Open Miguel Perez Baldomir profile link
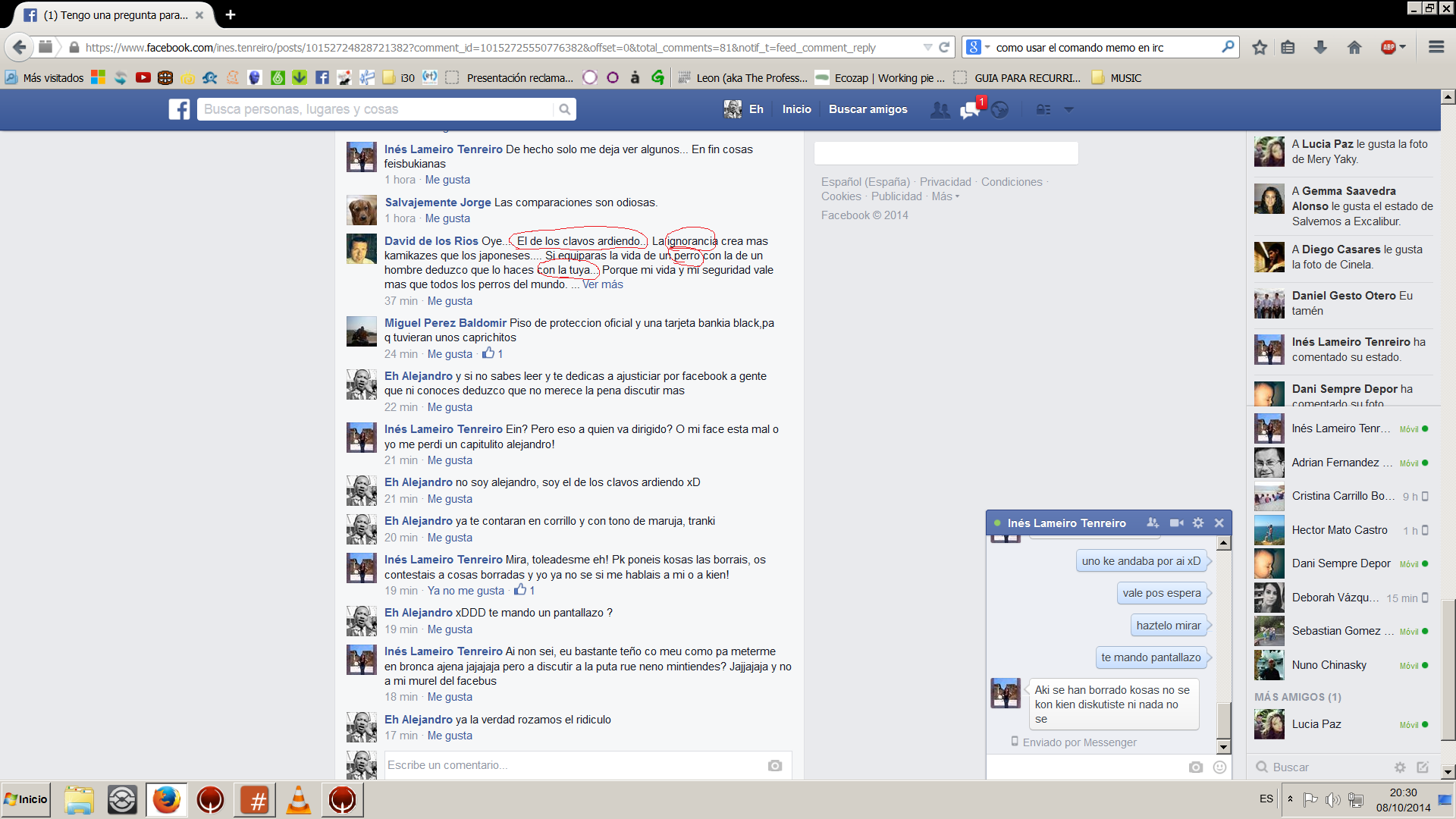The height and width of the screenshot is (819, 1456). [445, 323]
